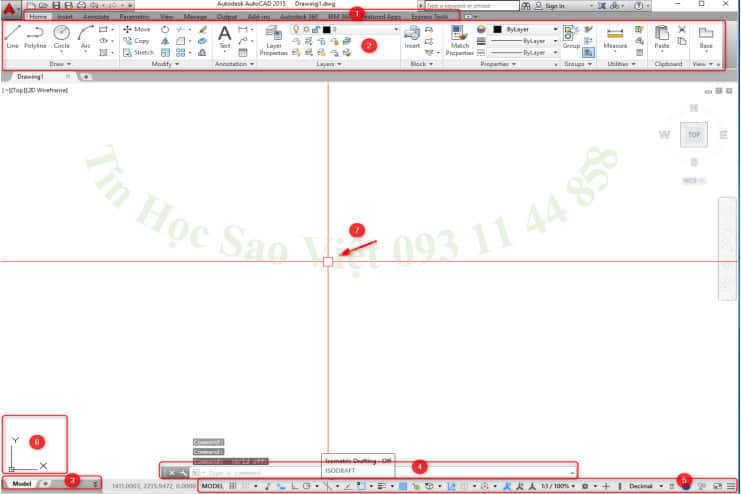This screenshot has height=494, width=741.
Task: Expand the Properties panel dropdown
Action: [498, 64]
